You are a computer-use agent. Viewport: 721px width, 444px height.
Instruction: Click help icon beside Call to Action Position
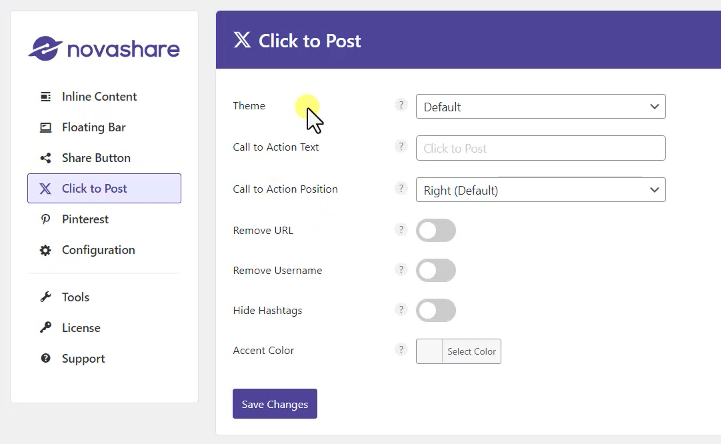click(x=401, y=188)
